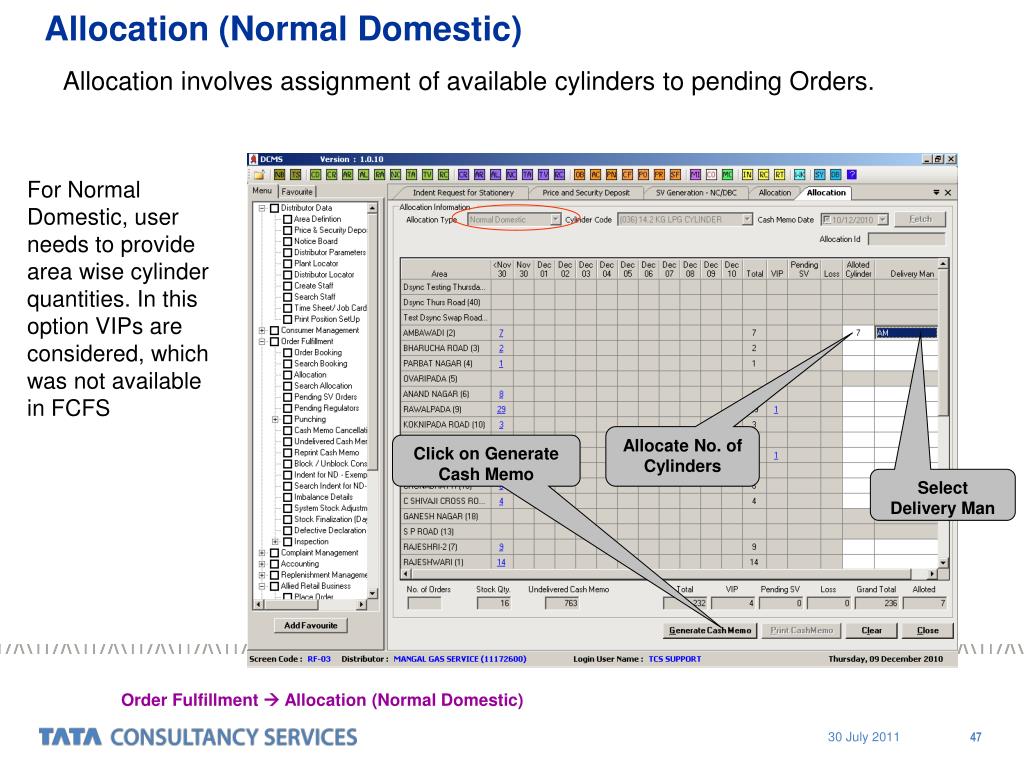
Task: Expand the Accounting tree node
Action: (x=263, y=564)
